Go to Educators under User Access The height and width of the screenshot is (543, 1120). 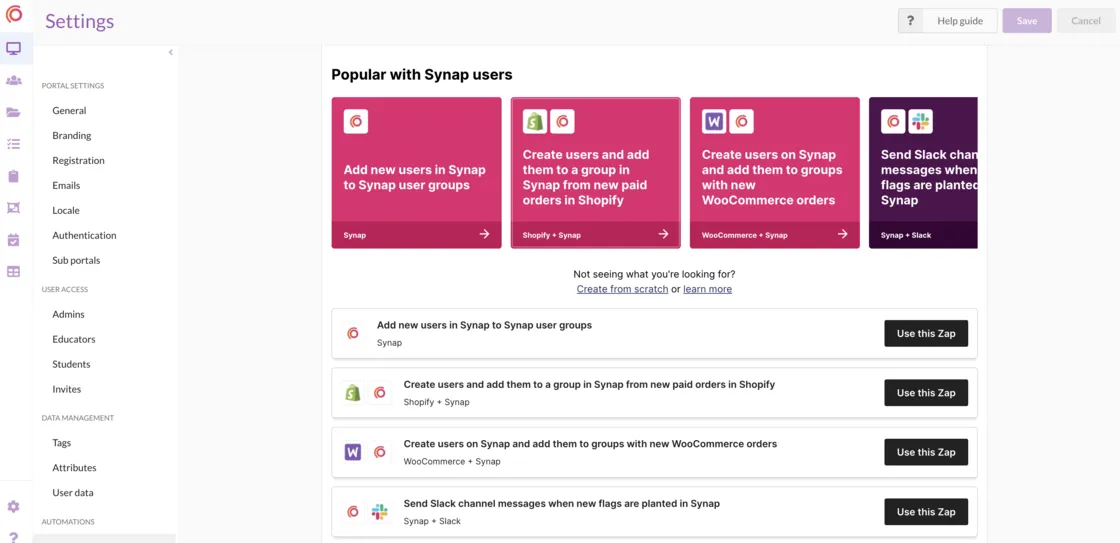point(74,339)
